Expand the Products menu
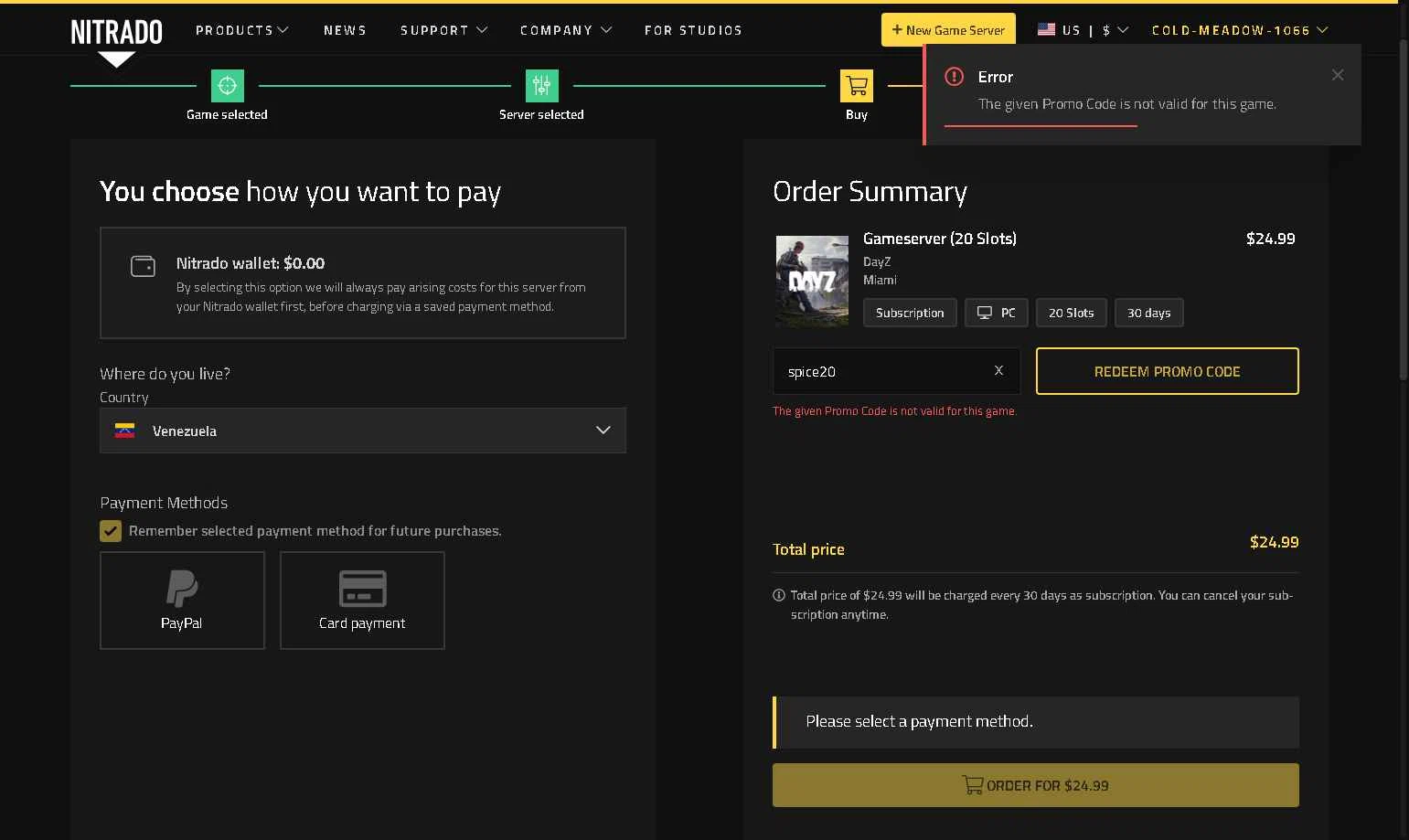 pyautogui.click(x=242, y=30)
